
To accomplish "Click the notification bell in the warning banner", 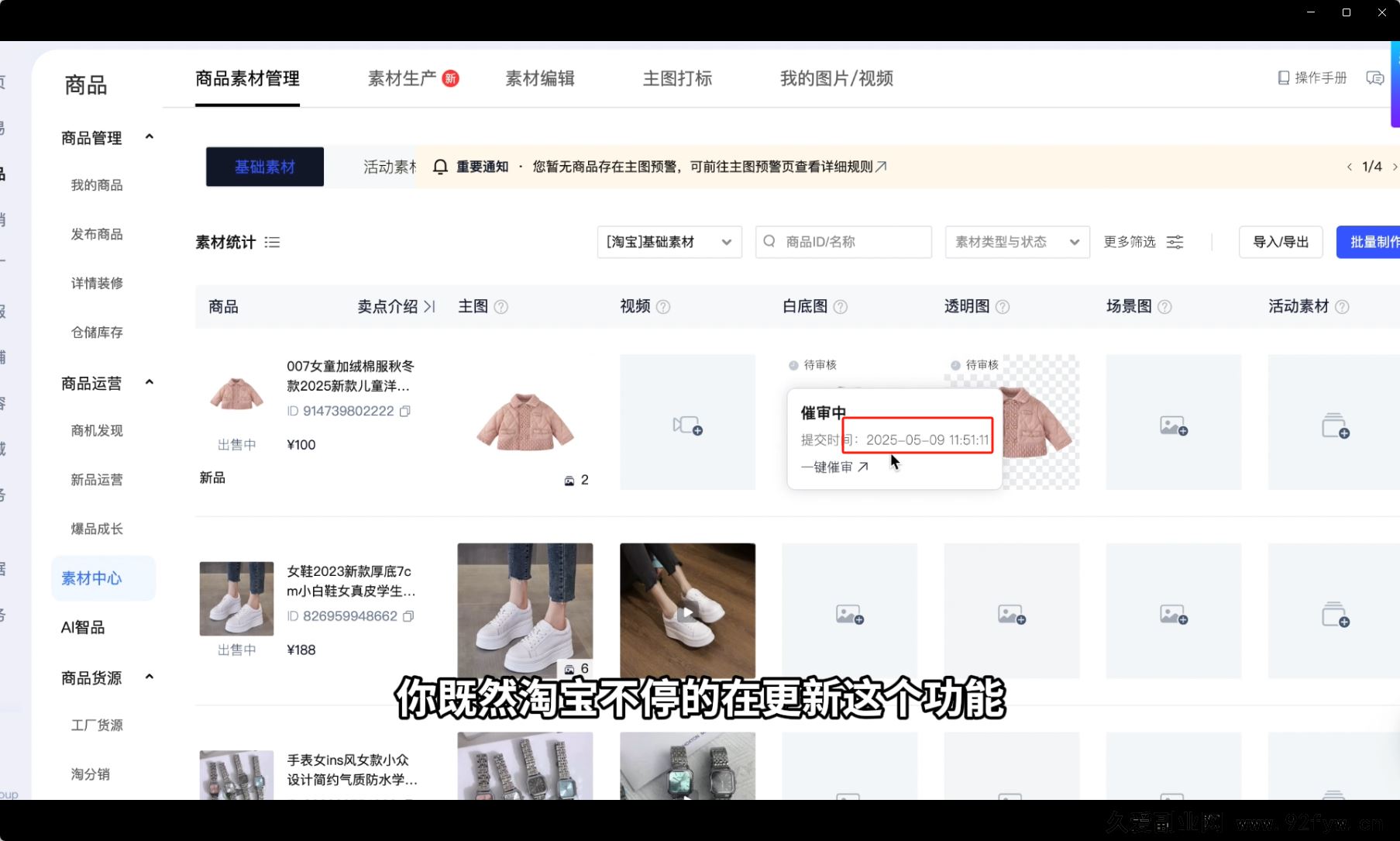I will [440, 166].
